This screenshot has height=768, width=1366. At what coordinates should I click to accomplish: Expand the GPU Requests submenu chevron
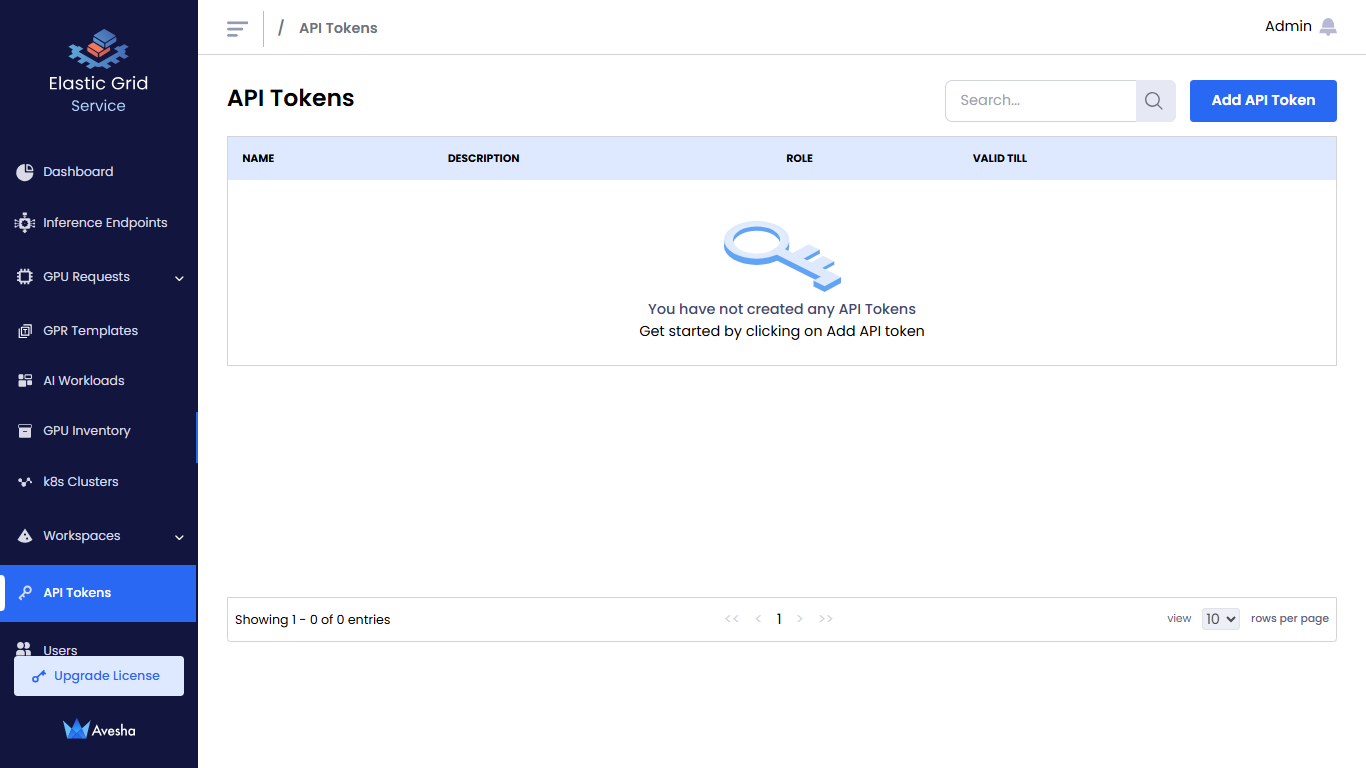pyautogui.click(x=180, y=278)
